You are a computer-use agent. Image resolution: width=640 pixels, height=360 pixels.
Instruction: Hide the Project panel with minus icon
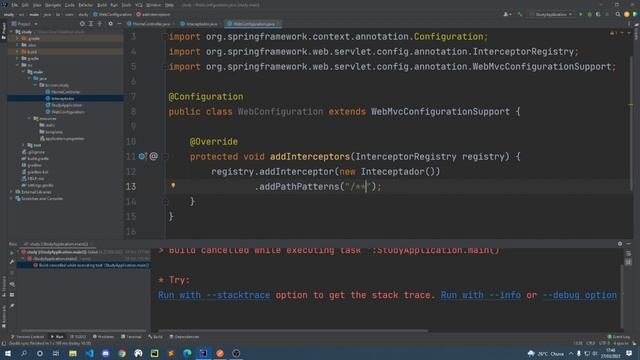tap(119, 24)
